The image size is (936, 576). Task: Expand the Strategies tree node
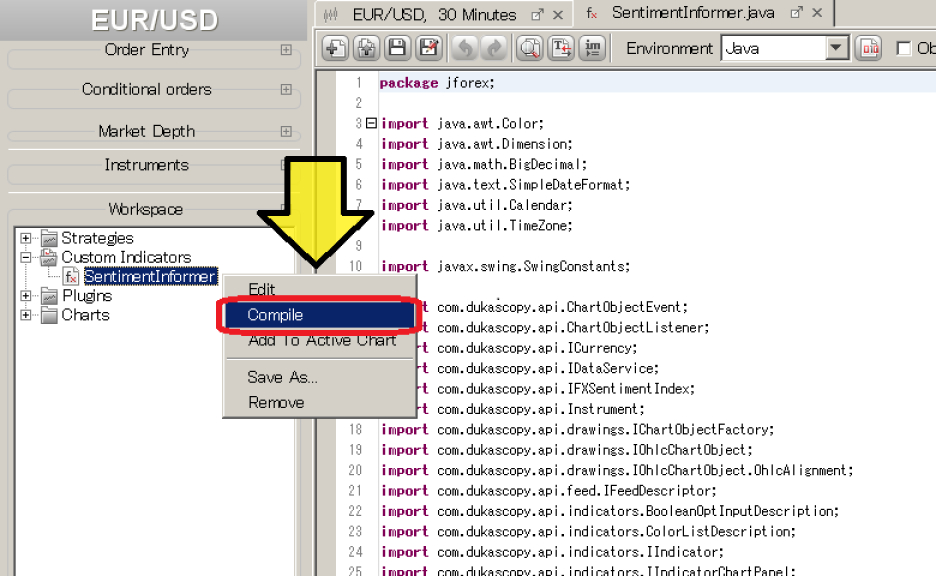[26, 238]
